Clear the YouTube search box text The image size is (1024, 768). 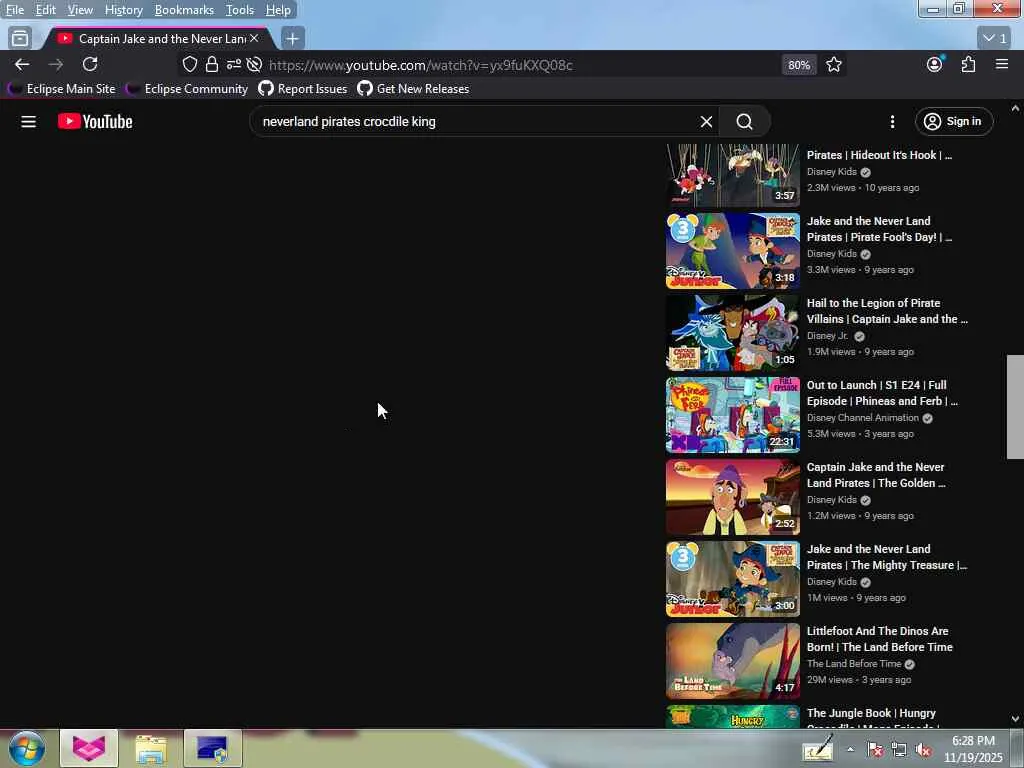(x=706, y=121)
